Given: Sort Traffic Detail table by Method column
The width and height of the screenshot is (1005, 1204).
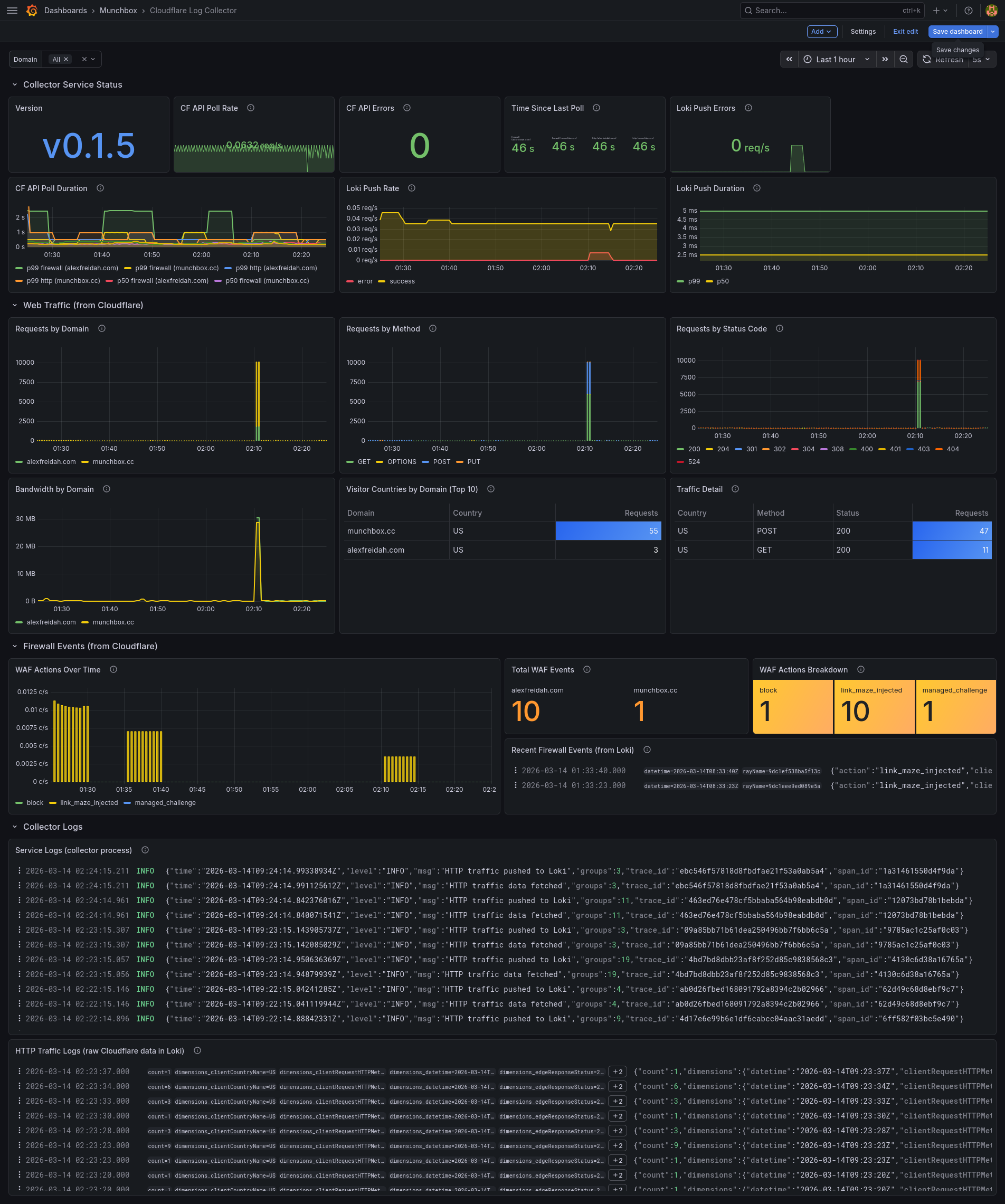Looking at the screenshot, I should [771, 513].
